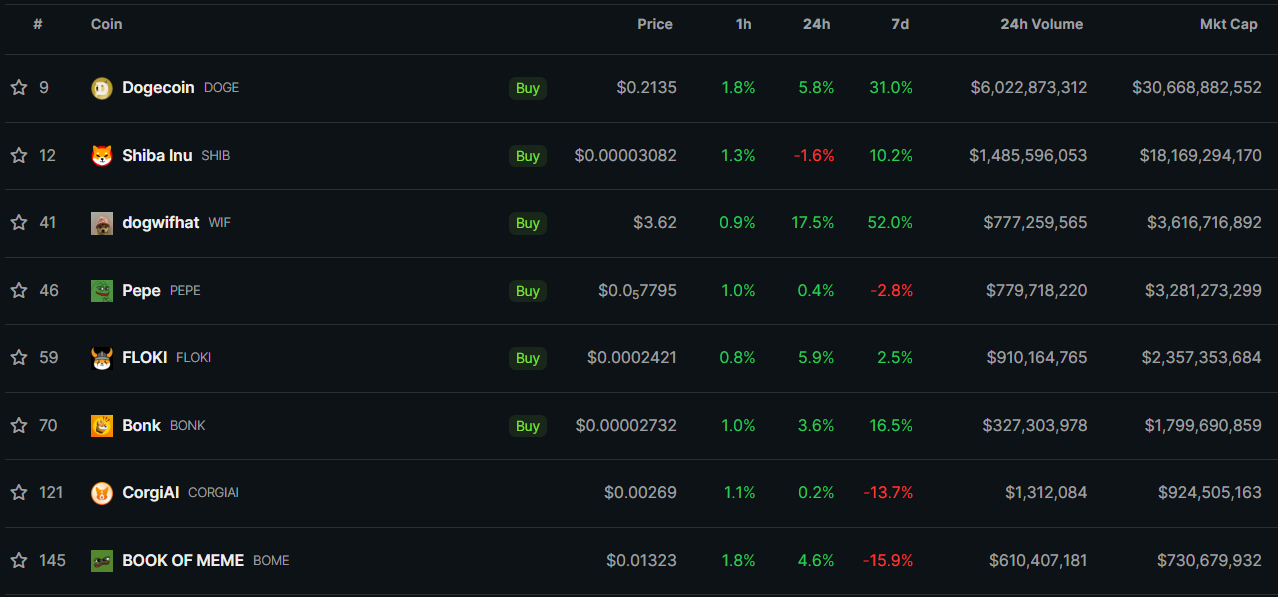Sort table by Price column header
The width and height of the screenshot is (1278, 597).
[x=655, y=24]
